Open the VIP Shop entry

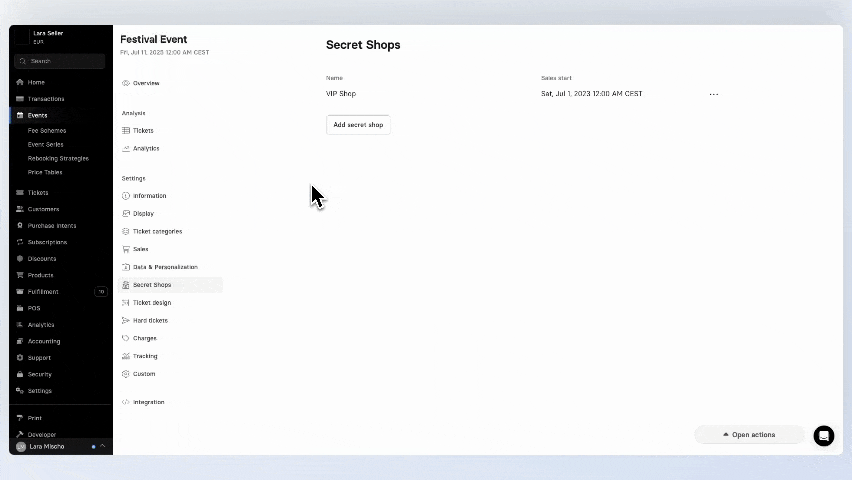(341, 94)
